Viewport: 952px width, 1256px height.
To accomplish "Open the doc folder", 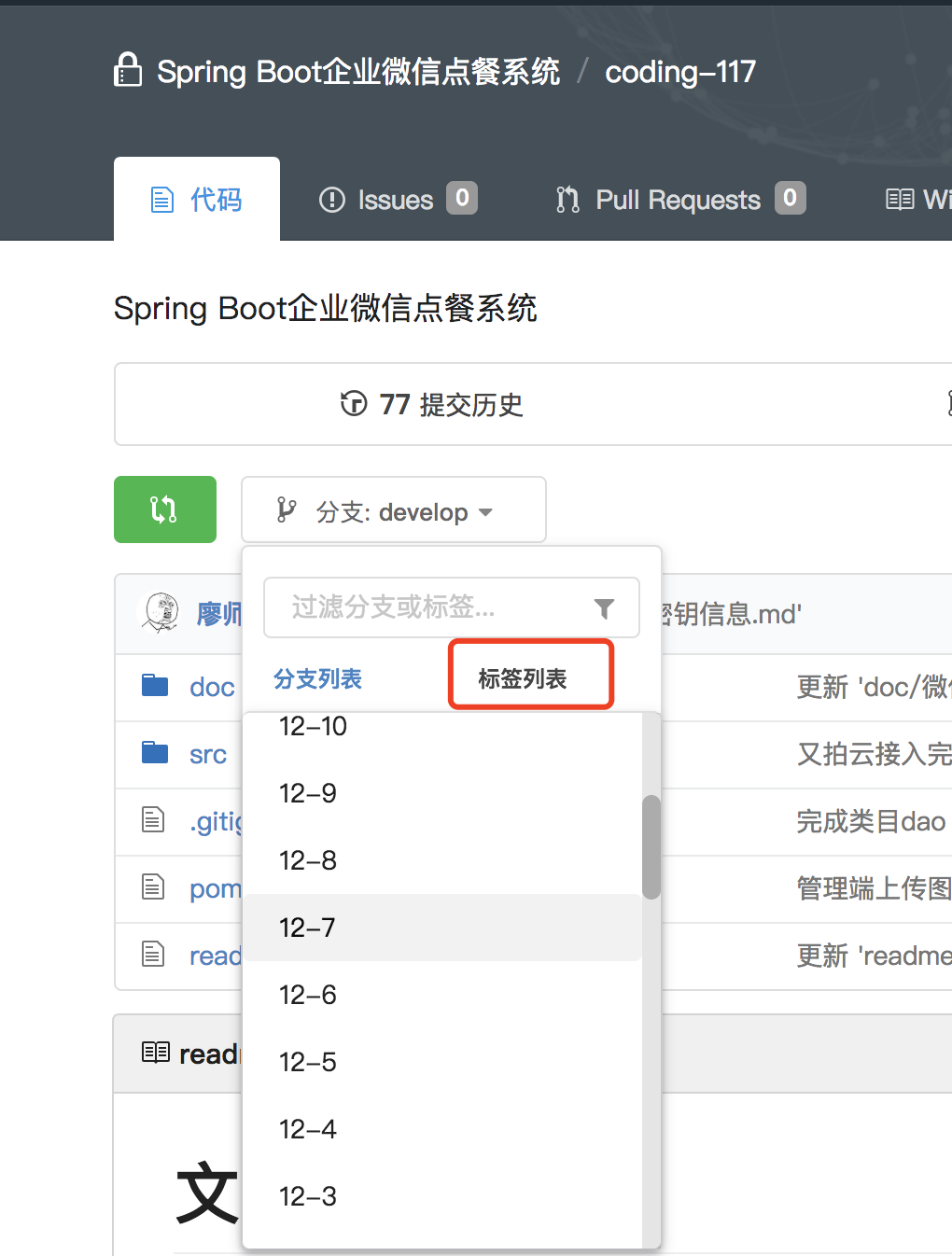I will [212, 688].
